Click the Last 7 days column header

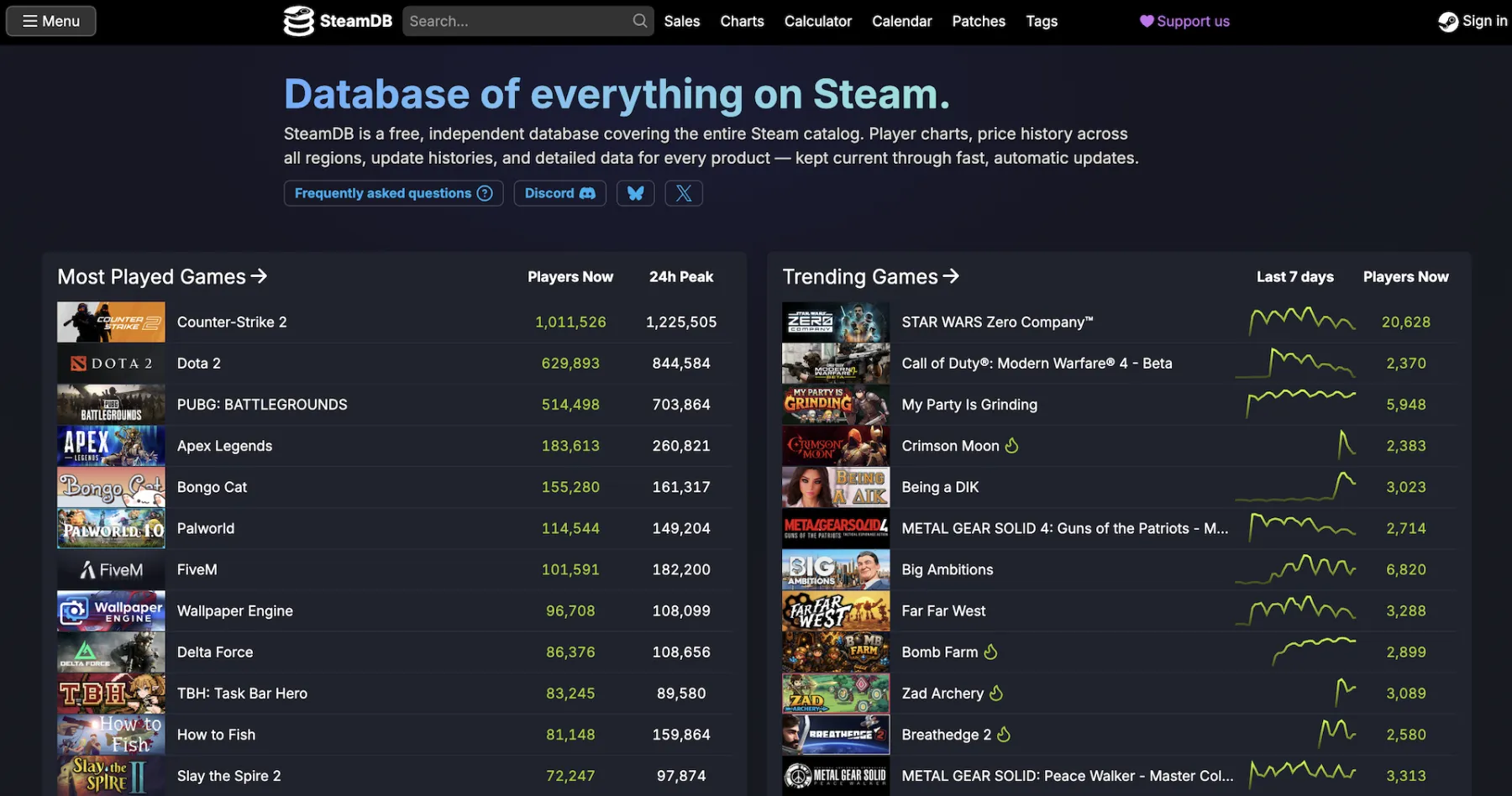(x=1294, y=276)
